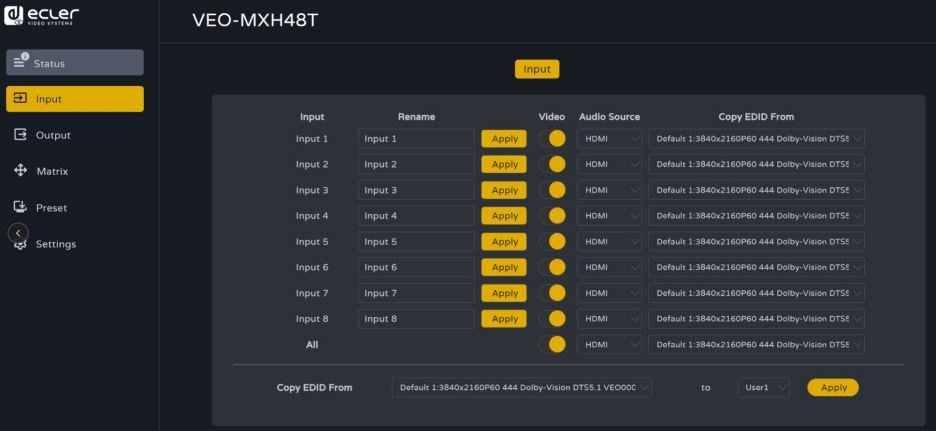Apply rename for Input 7
Image resolution: width=936 pixels, height=431 pixels.
[504, 293]
